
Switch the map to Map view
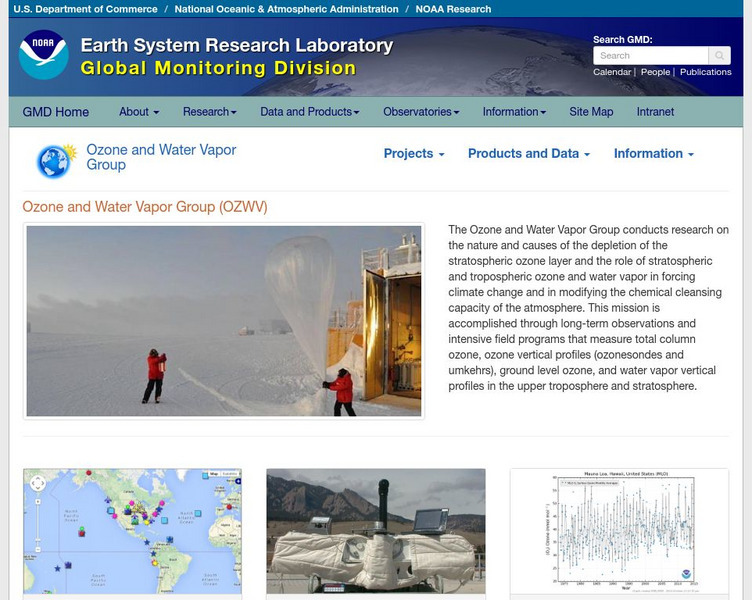[214, 474]
